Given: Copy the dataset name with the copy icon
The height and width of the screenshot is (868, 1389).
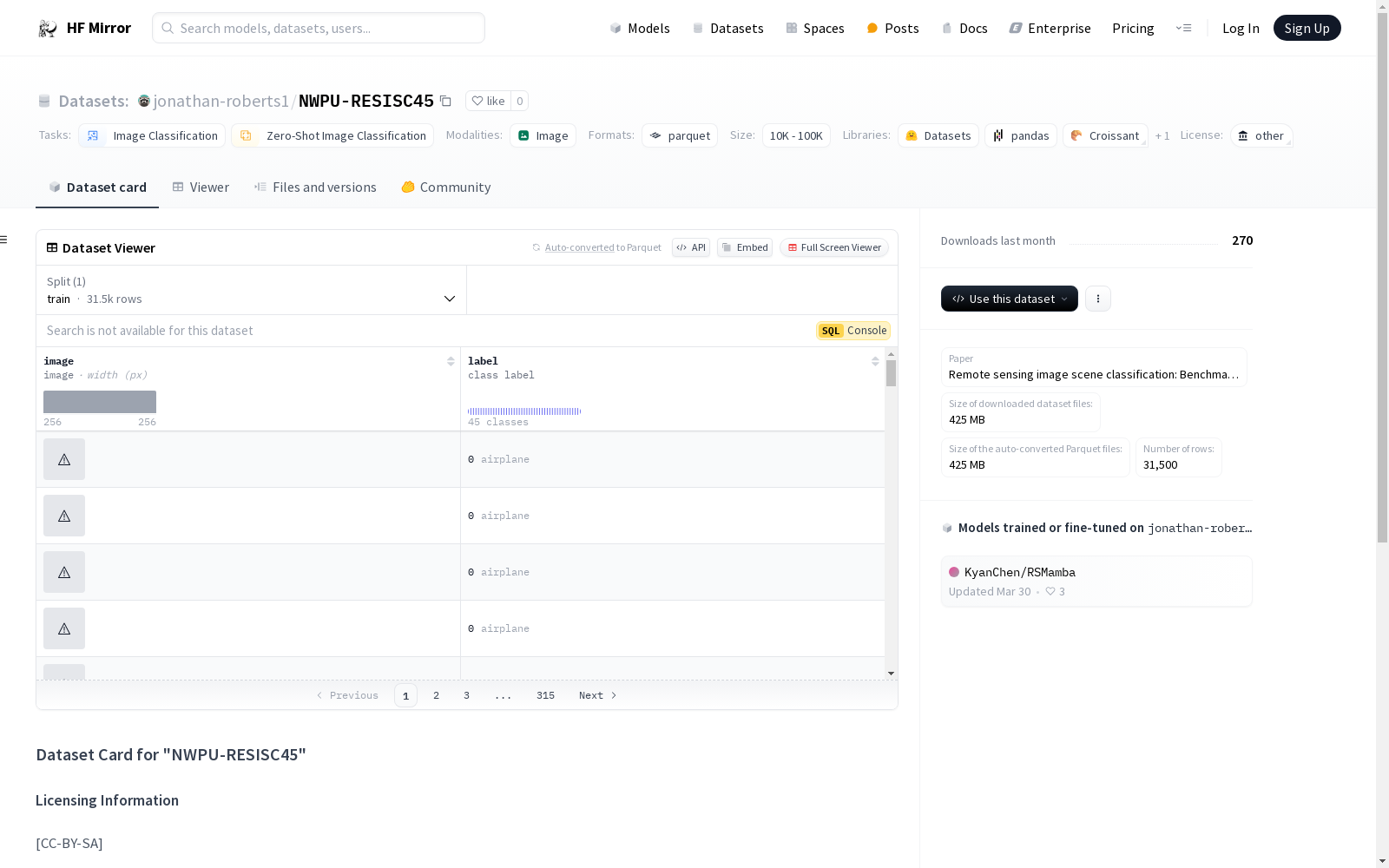Looking at the screenshot, I should [x=445, y=101].
